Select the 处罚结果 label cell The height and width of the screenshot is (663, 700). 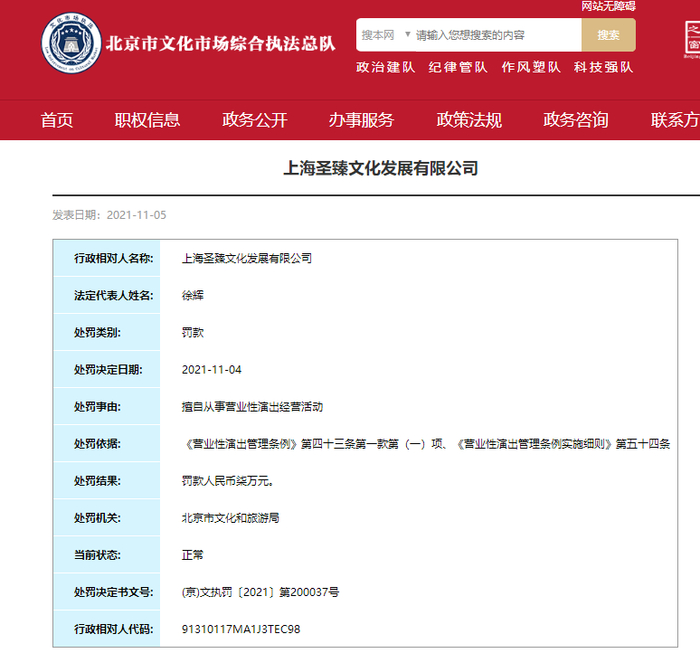click(107, 480)
